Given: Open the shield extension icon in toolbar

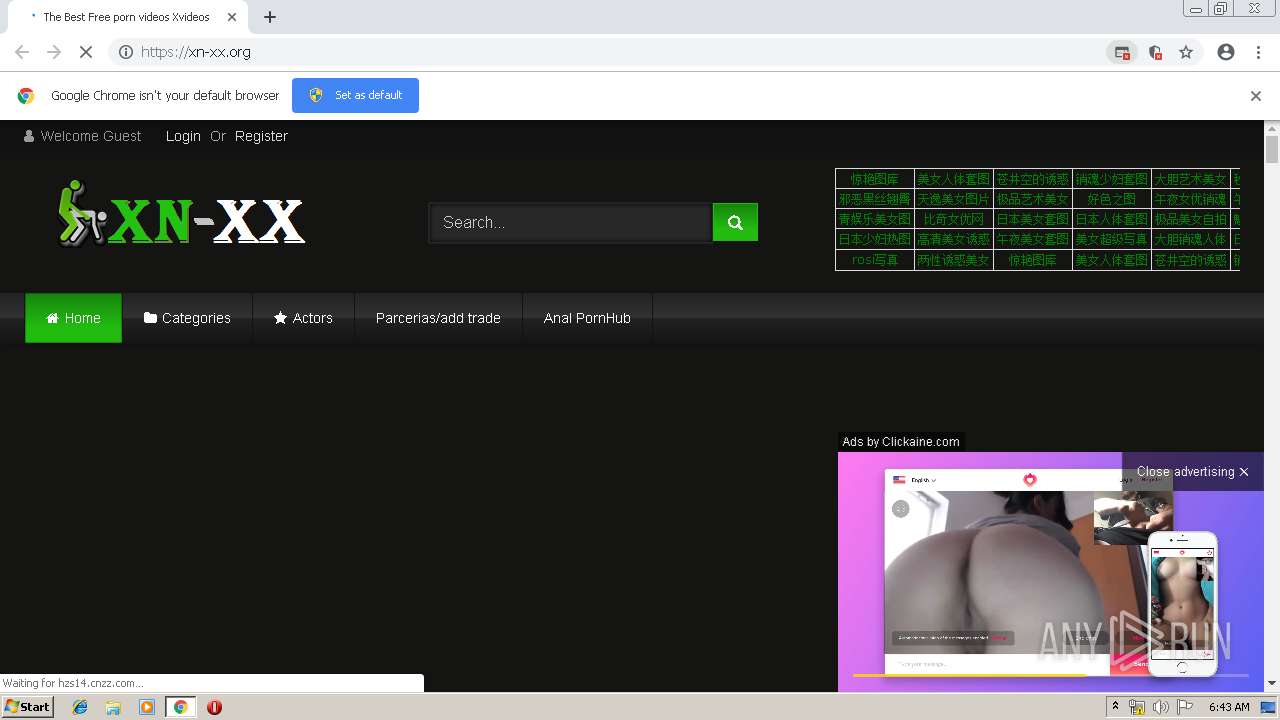Looking at the screenshot, I should click(1155, 52).
